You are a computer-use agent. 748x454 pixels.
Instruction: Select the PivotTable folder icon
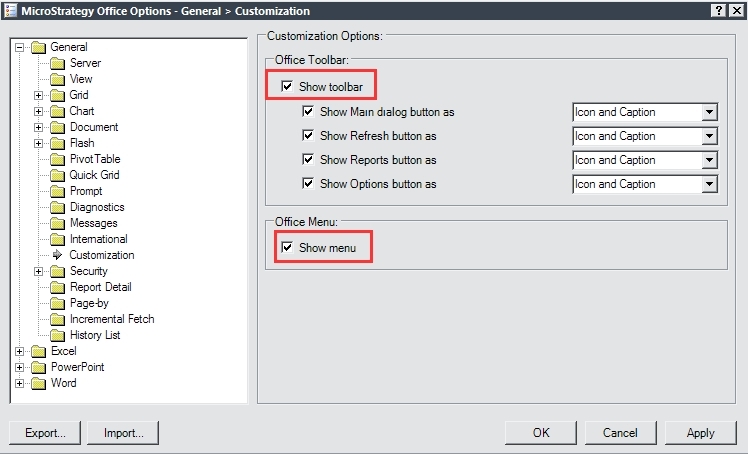pyautogui.click(x=58, y=159)
